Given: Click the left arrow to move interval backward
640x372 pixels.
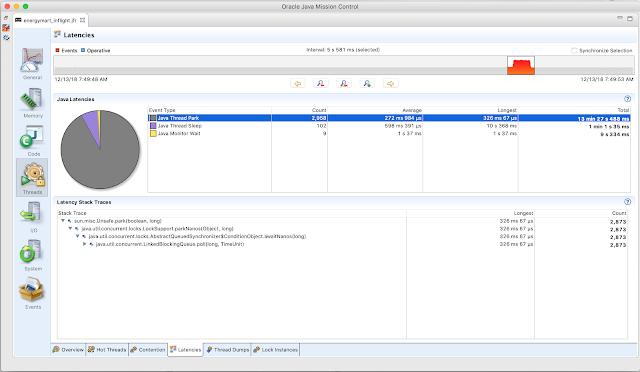Looking at the screenshot, I should click(x=298, y=83).
